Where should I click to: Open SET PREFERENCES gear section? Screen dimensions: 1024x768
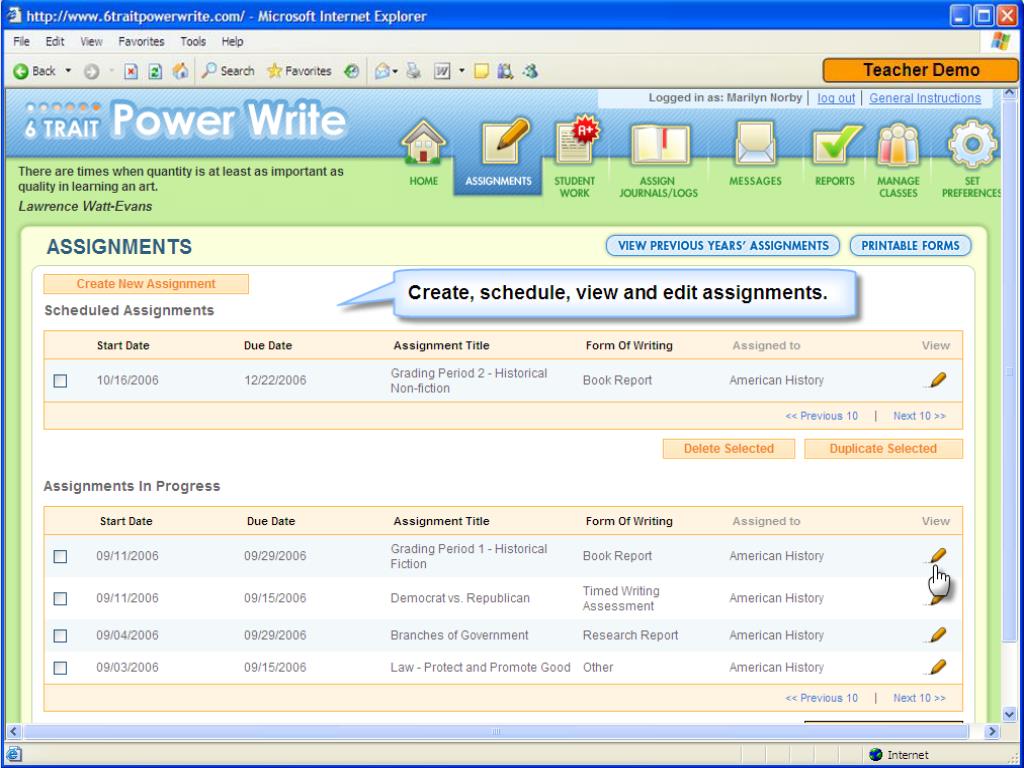point(972,159)
